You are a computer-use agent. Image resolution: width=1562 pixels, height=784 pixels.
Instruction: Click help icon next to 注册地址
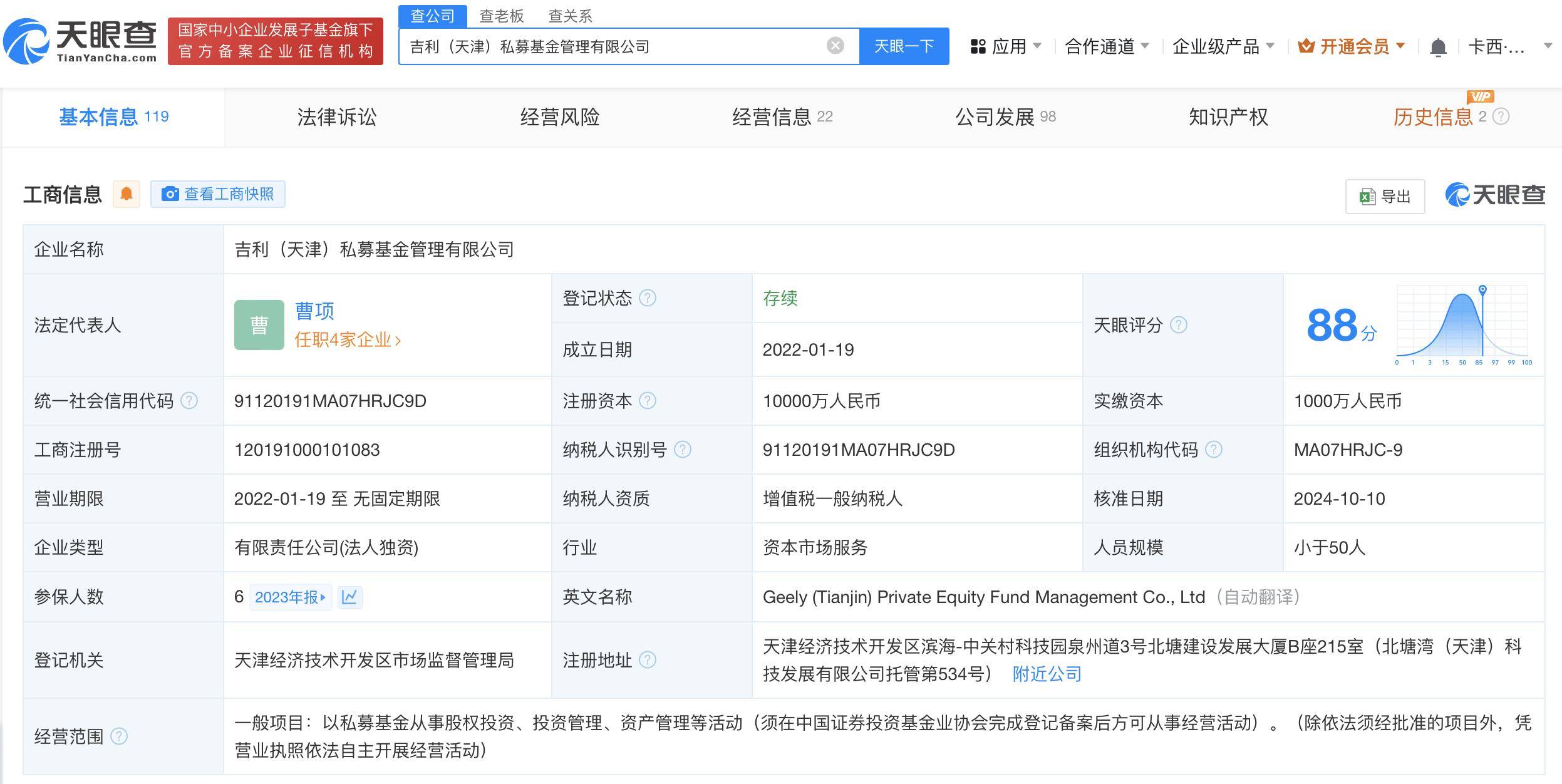coord(647,660)
